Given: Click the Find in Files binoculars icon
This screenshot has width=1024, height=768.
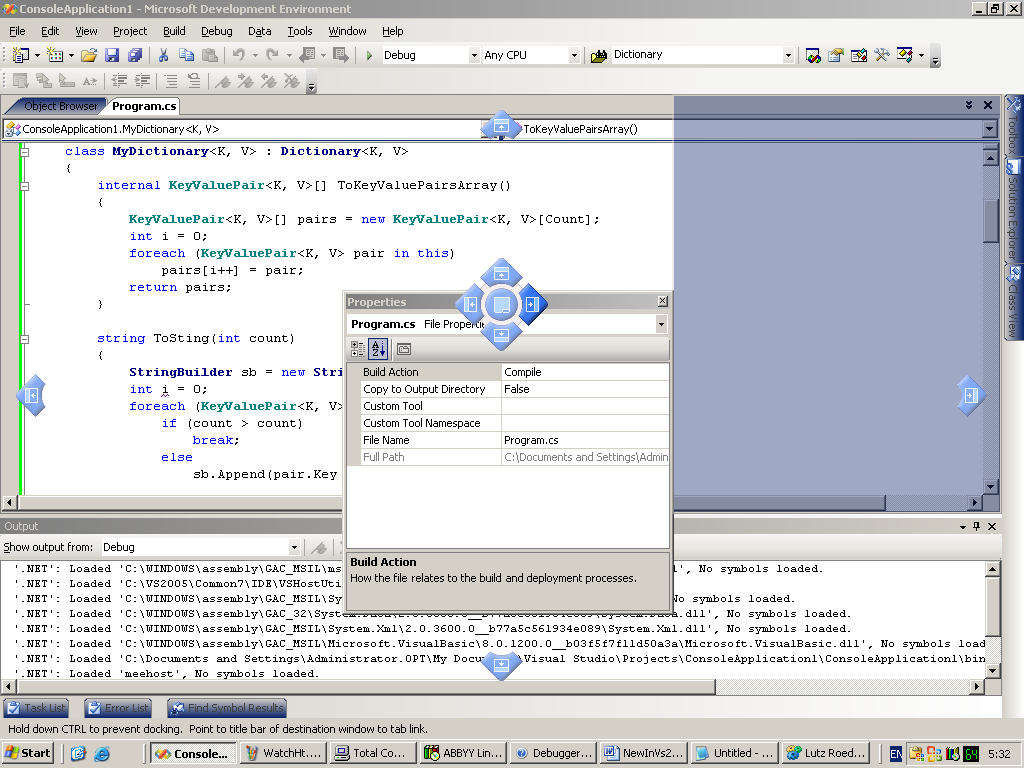Looking at the screenshot, I should tap(598, 56).
